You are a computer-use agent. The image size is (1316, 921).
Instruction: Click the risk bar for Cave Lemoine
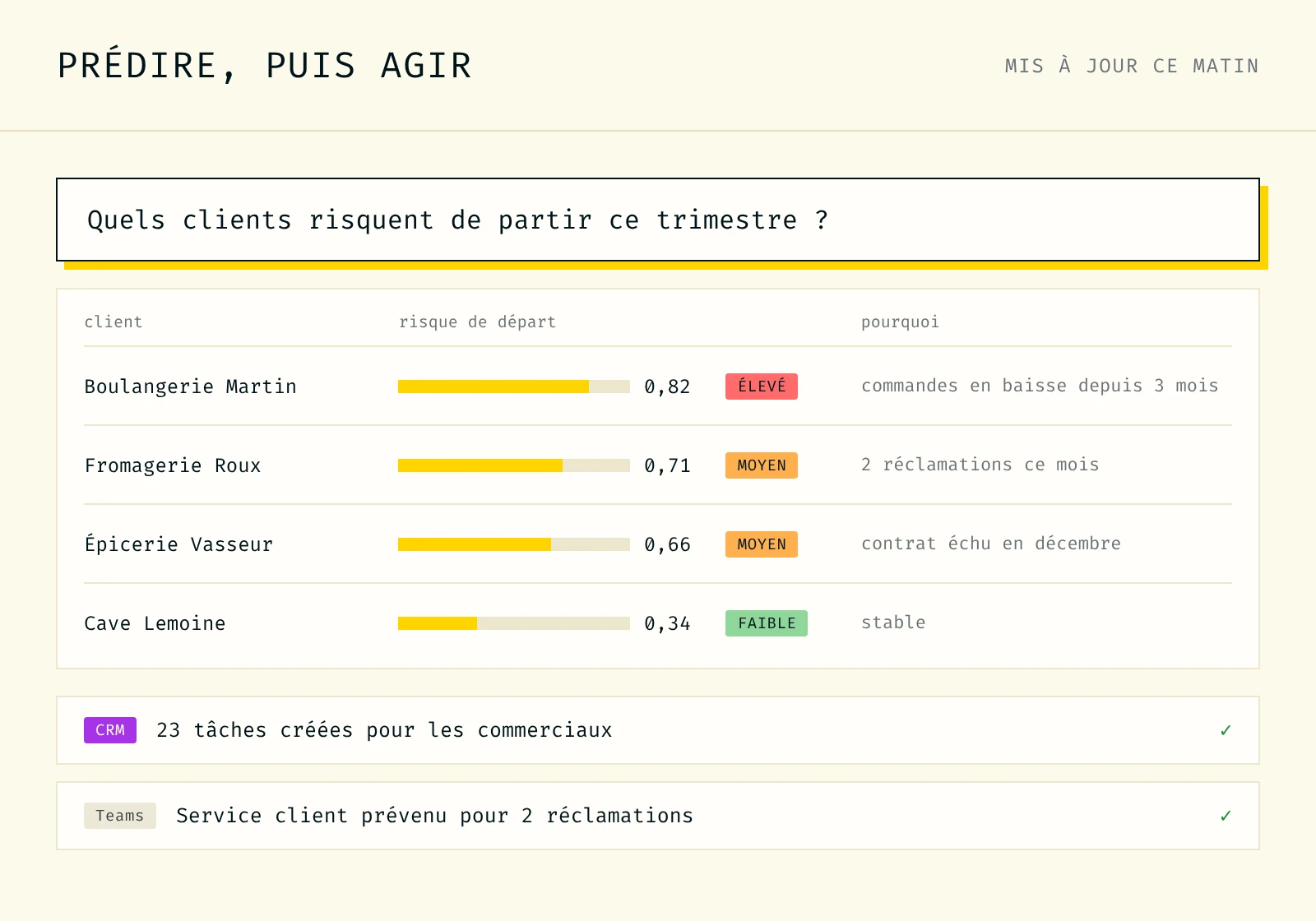click(x=514, y=623)
